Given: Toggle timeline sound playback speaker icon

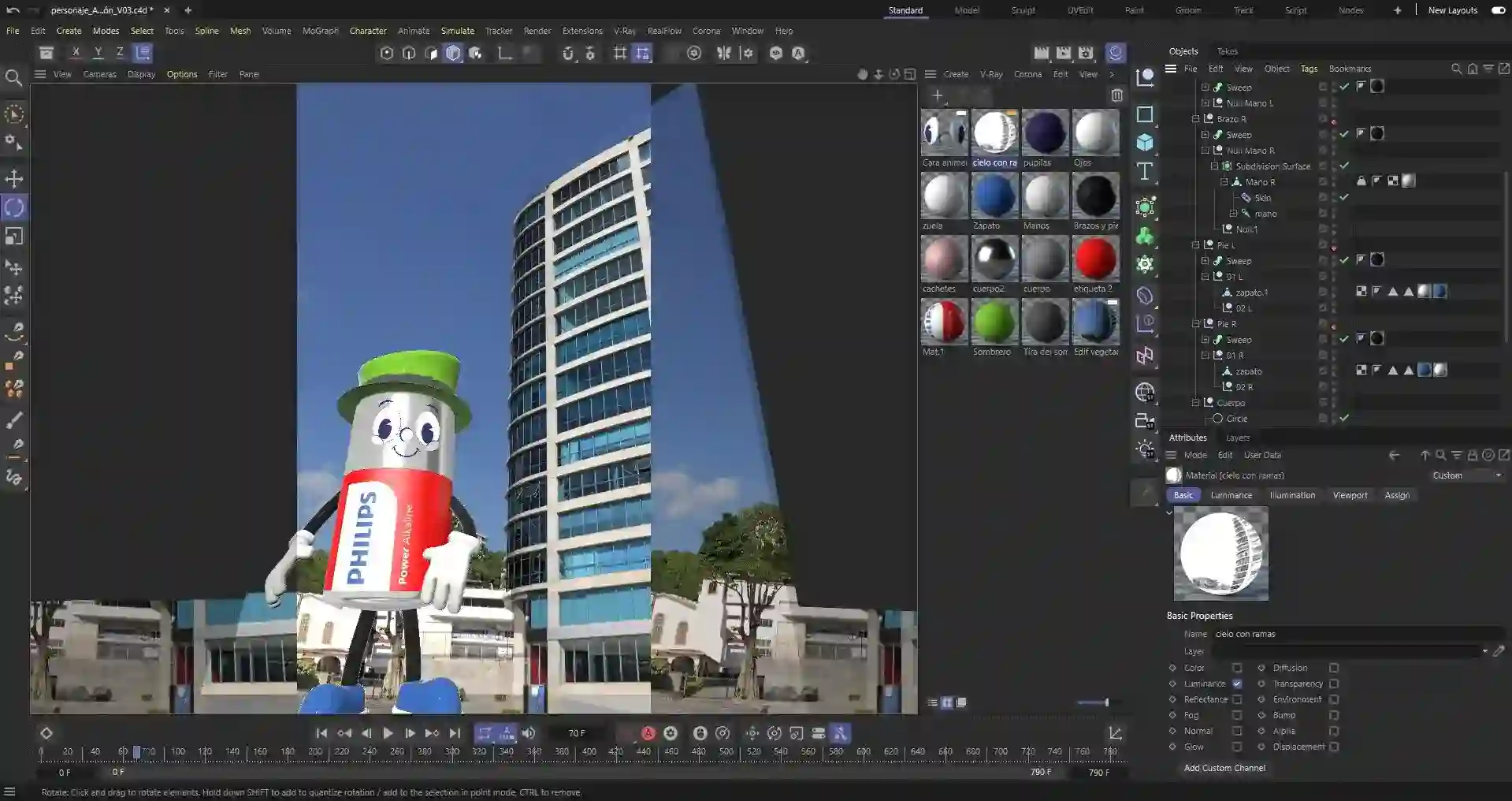Looking at the screenshot, I should (529, 733).
